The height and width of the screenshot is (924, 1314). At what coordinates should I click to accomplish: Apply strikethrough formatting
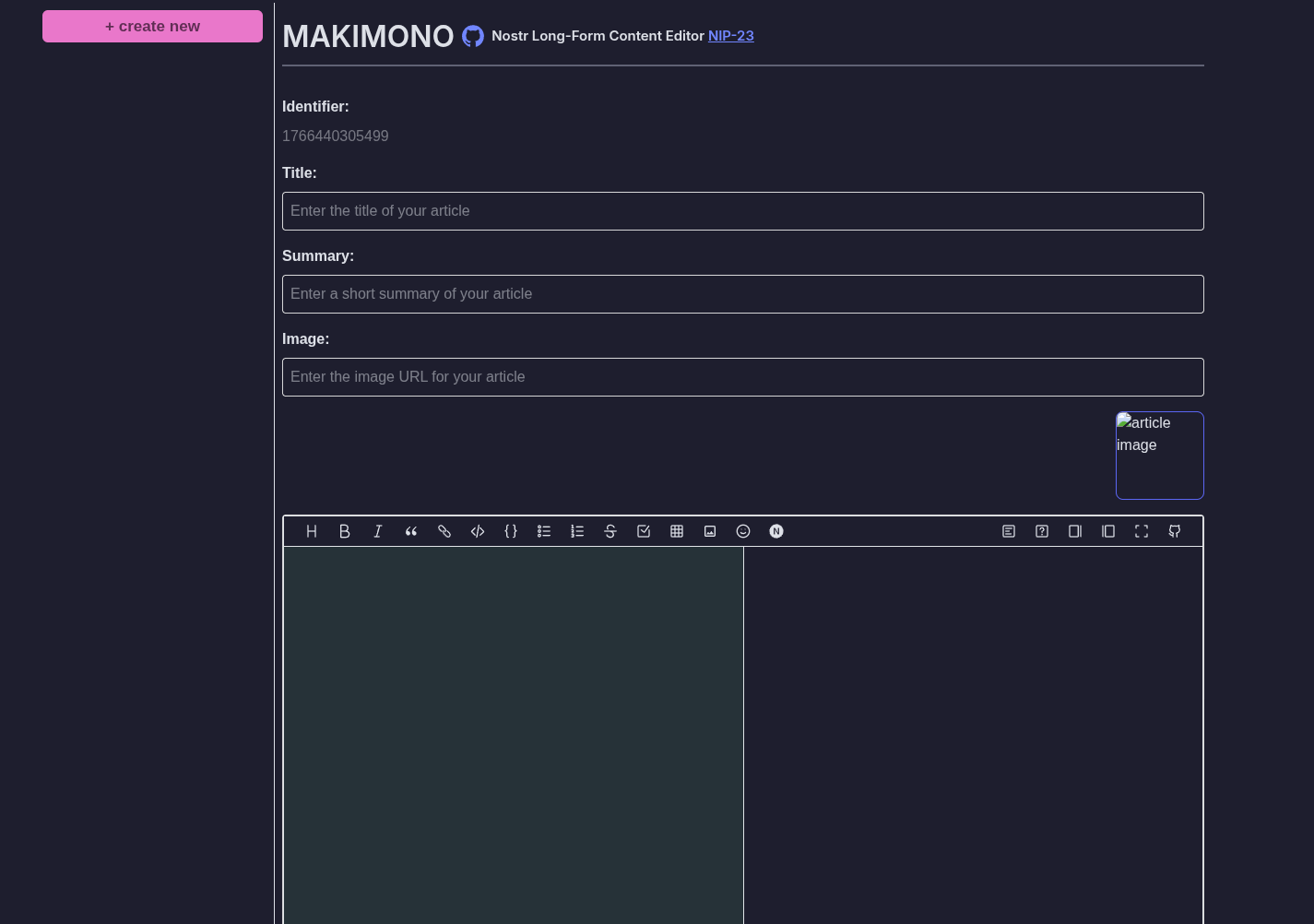point(610,531)
